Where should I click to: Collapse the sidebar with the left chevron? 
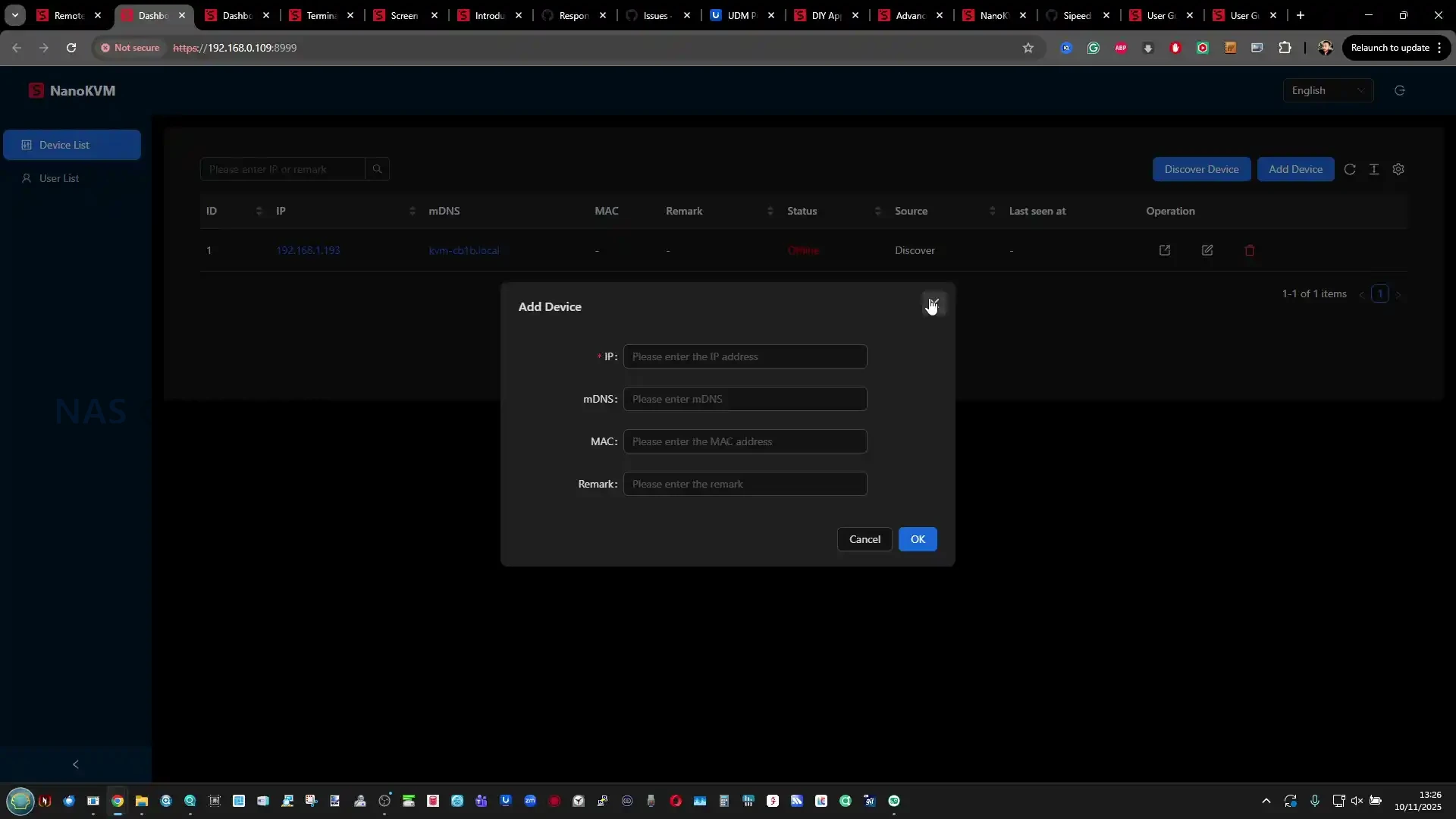75,764
